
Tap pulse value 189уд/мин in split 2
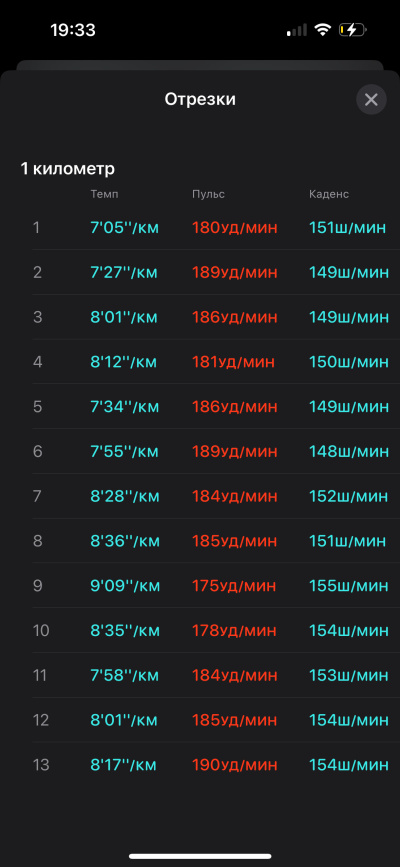coord(235,273)
